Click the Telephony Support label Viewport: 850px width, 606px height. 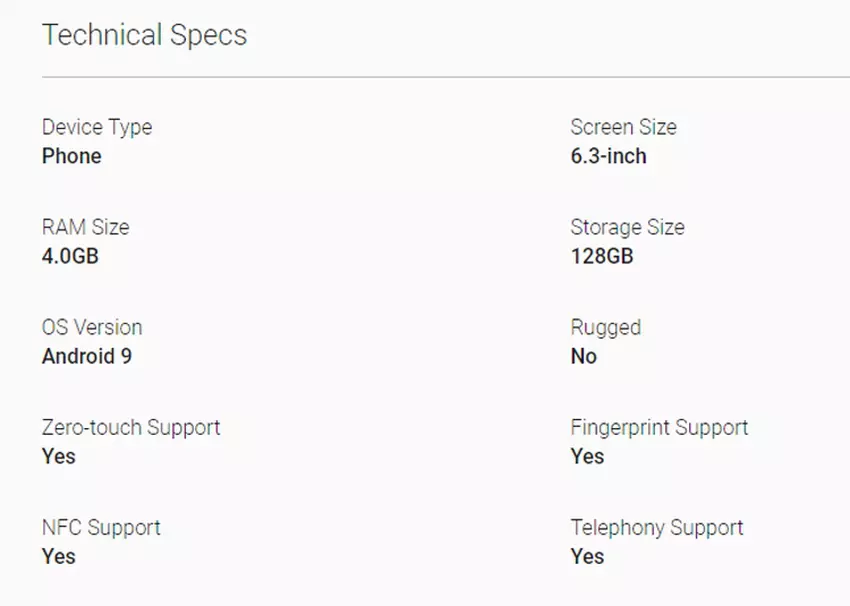[657, 527]
